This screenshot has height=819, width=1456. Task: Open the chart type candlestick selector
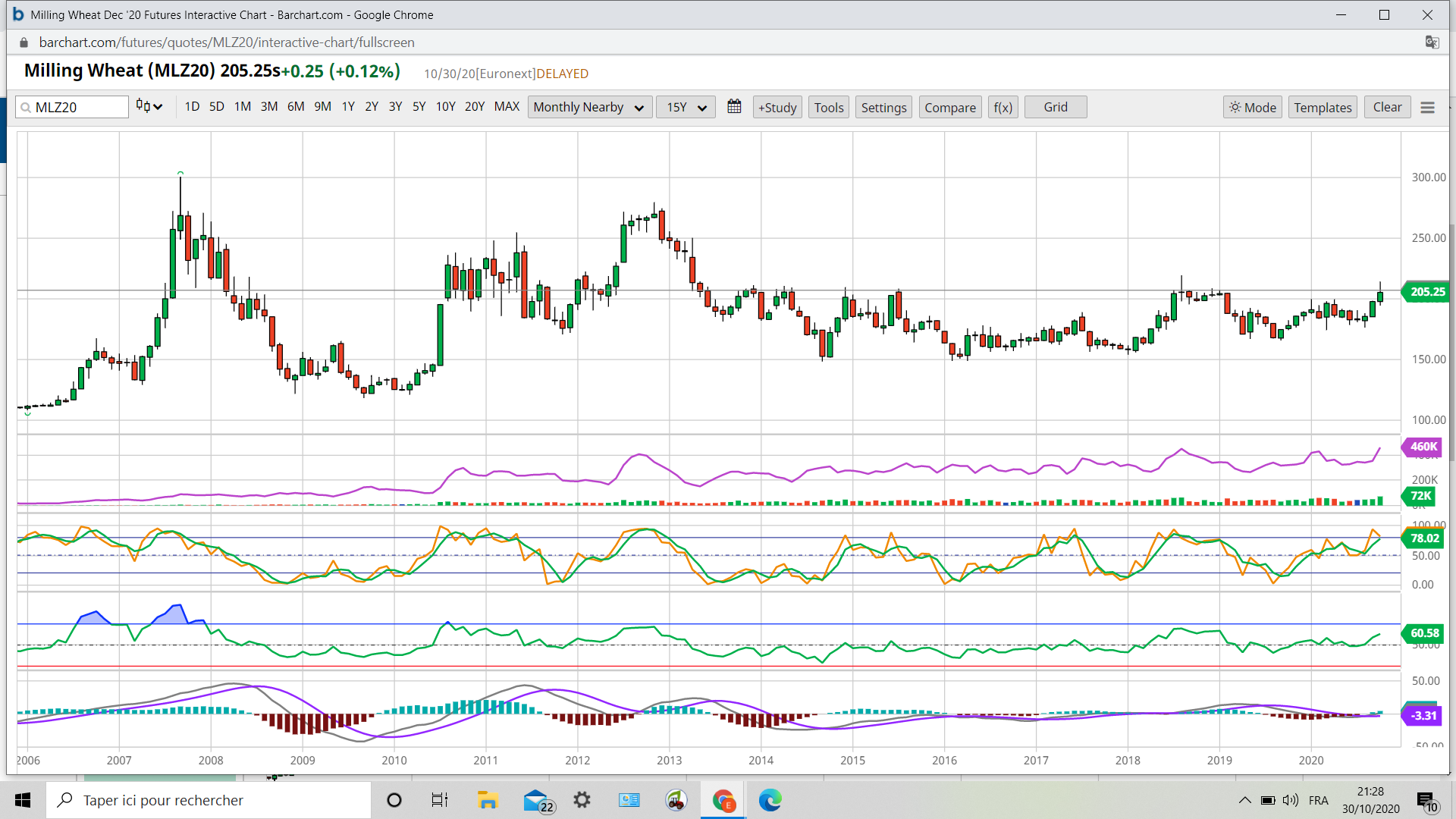coord(149,107)
